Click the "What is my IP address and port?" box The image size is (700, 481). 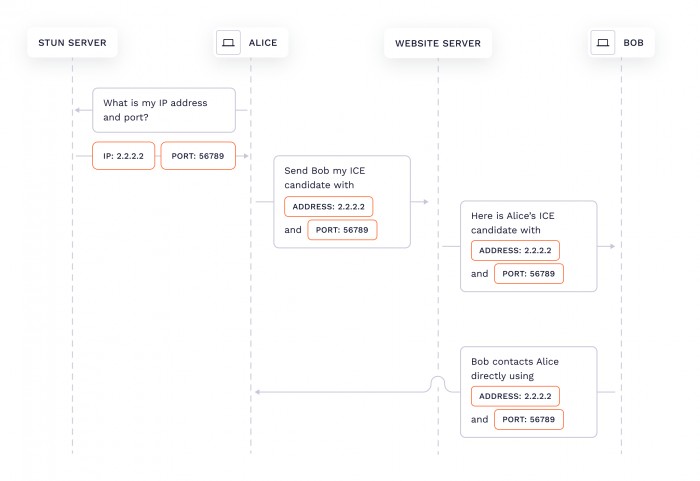pyautogui.click(x=164, y=110)
